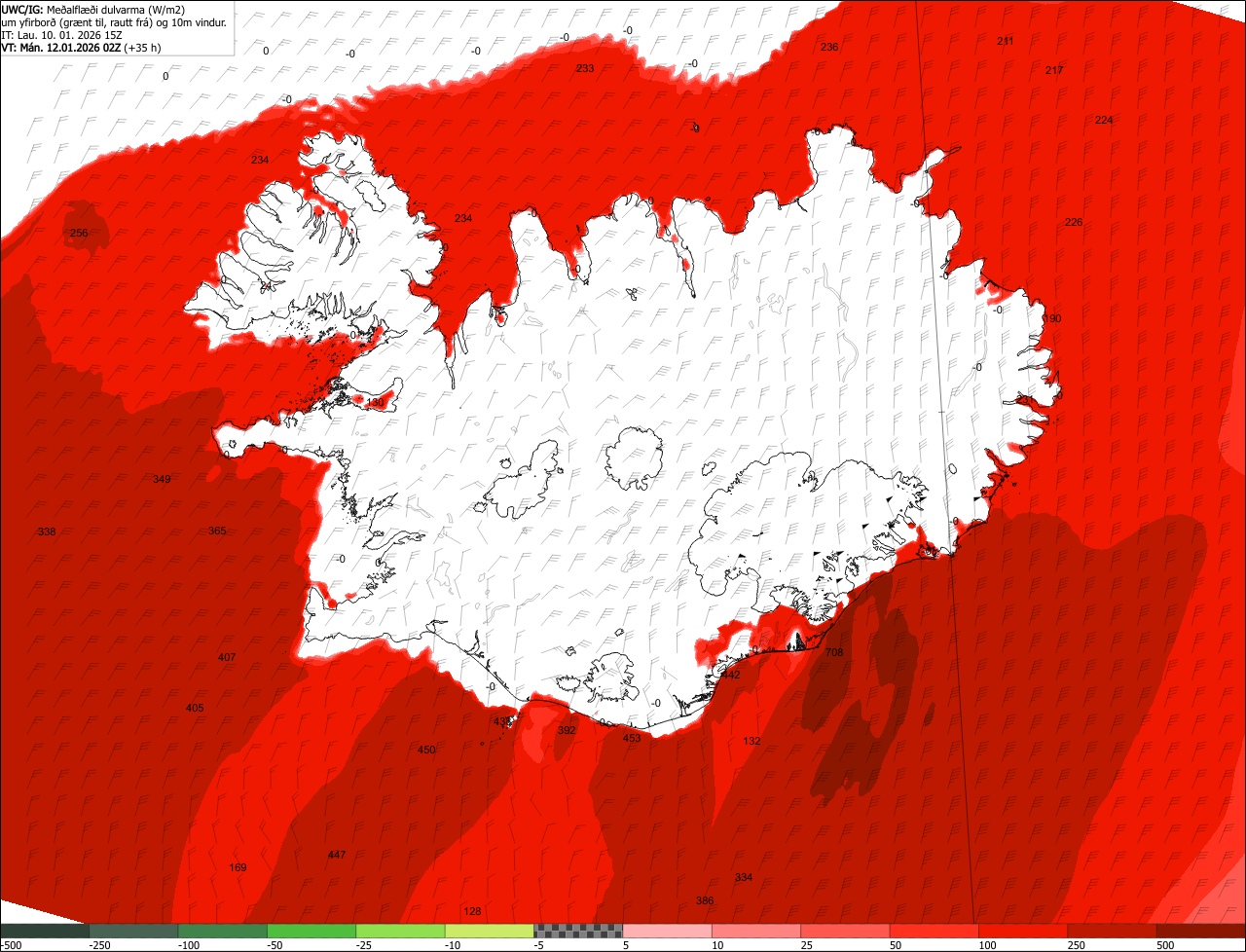Click the value '365' on the map

[x=217, y=531]
